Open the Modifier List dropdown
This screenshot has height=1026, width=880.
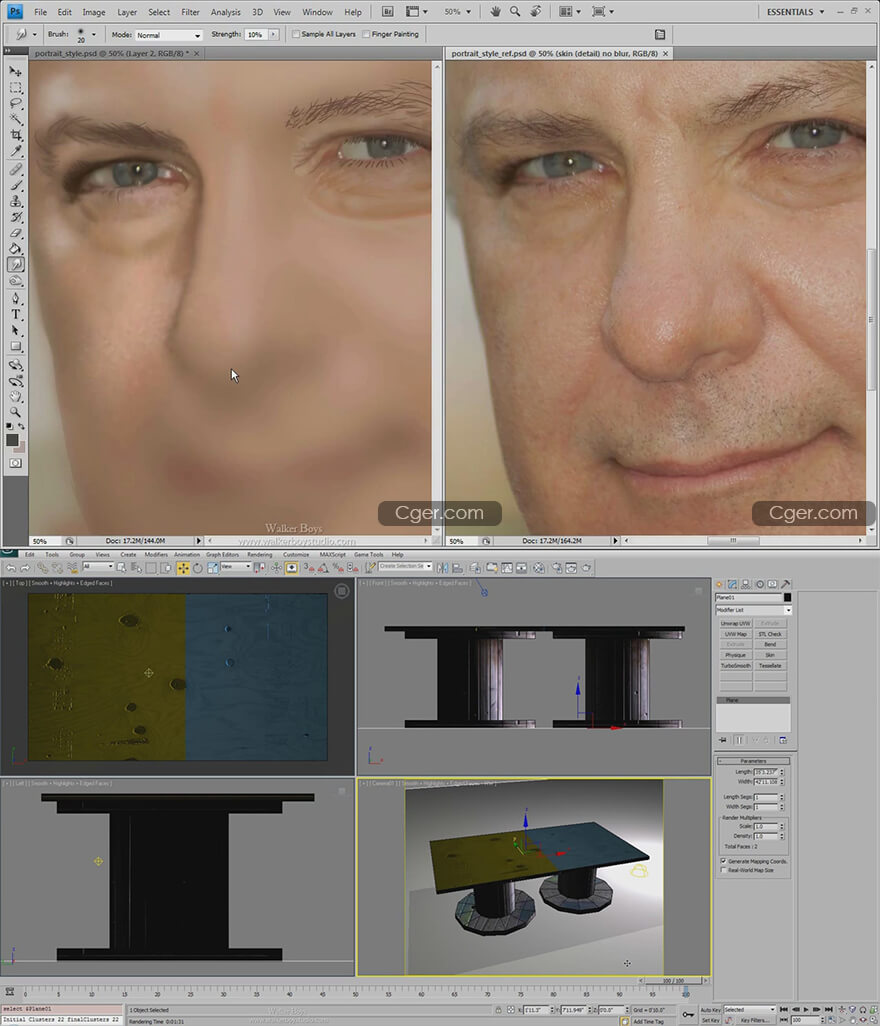pyautogui.click(x=753, y=610)
